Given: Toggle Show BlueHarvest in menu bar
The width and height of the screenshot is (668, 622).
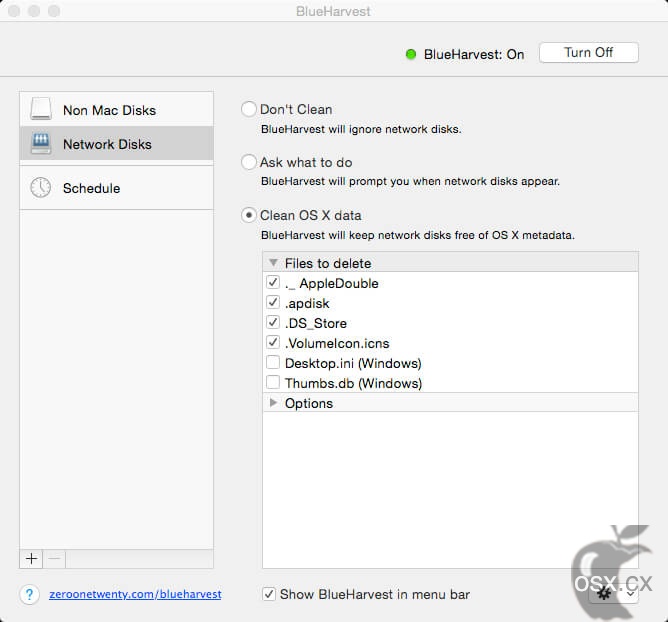Looking at the screenshot, I should (269, 594).
